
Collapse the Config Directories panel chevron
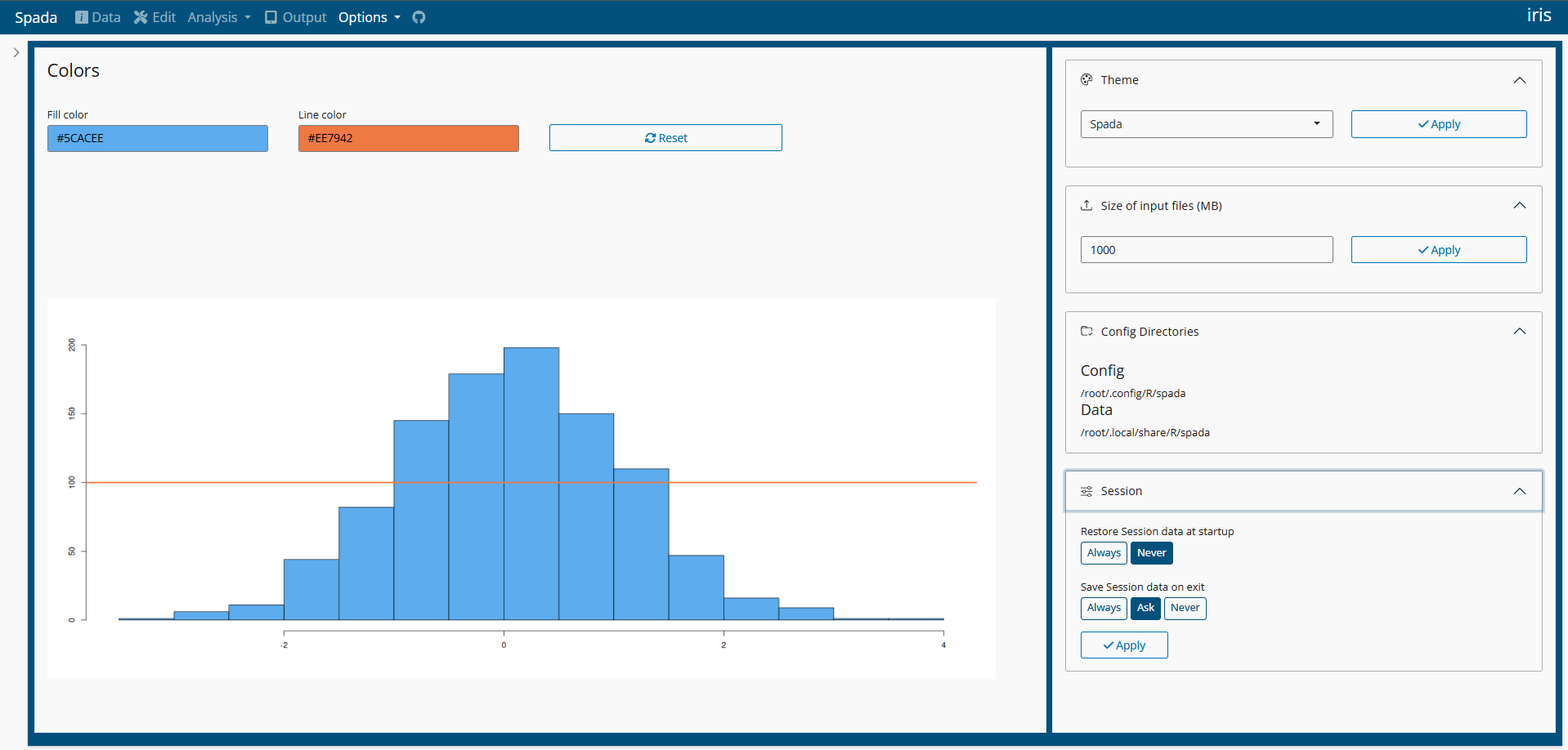tap(1519, 332)
